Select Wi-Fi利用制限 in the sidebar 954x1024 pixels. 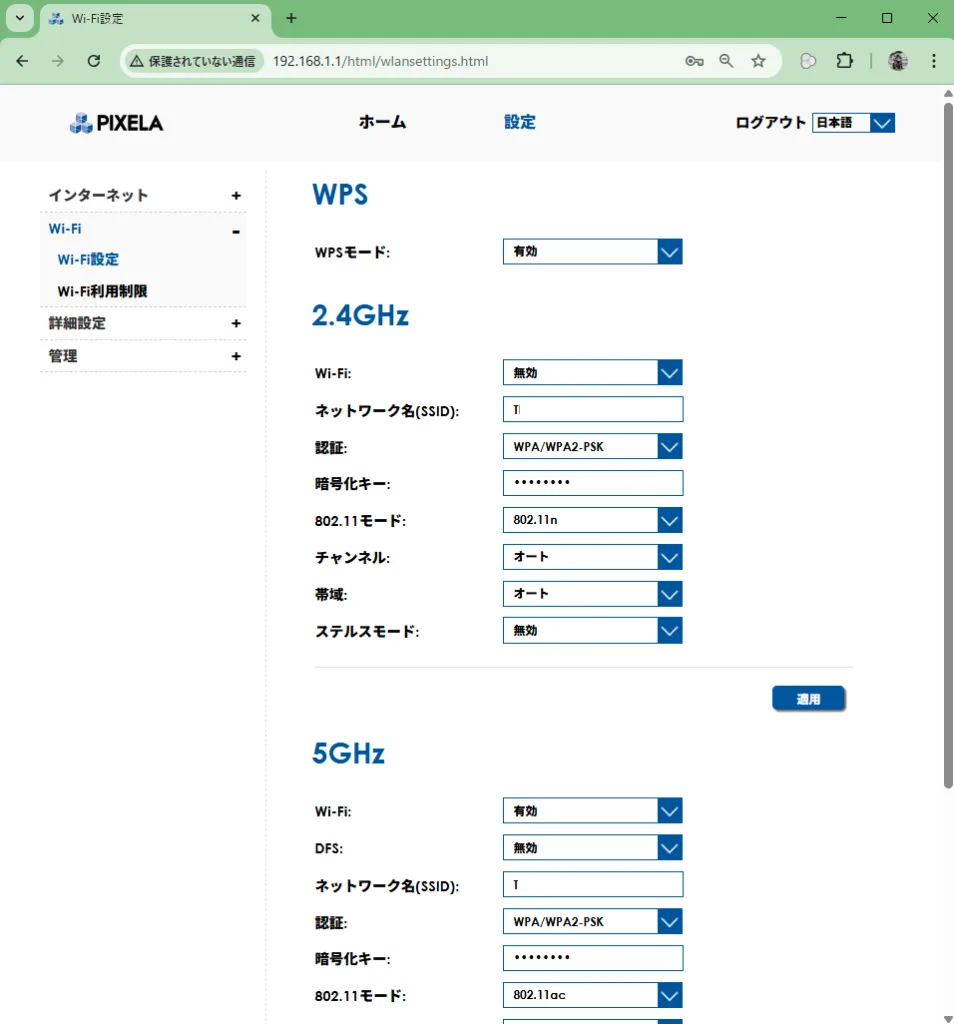tap(103, 291)
